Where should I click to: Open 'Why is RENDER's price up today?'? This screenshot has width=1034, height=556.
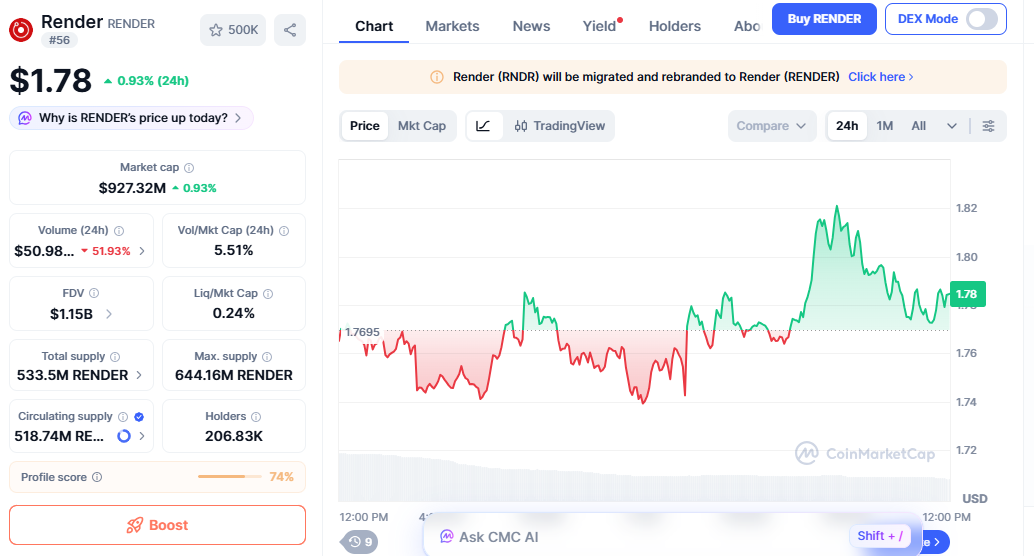[131, 118]
